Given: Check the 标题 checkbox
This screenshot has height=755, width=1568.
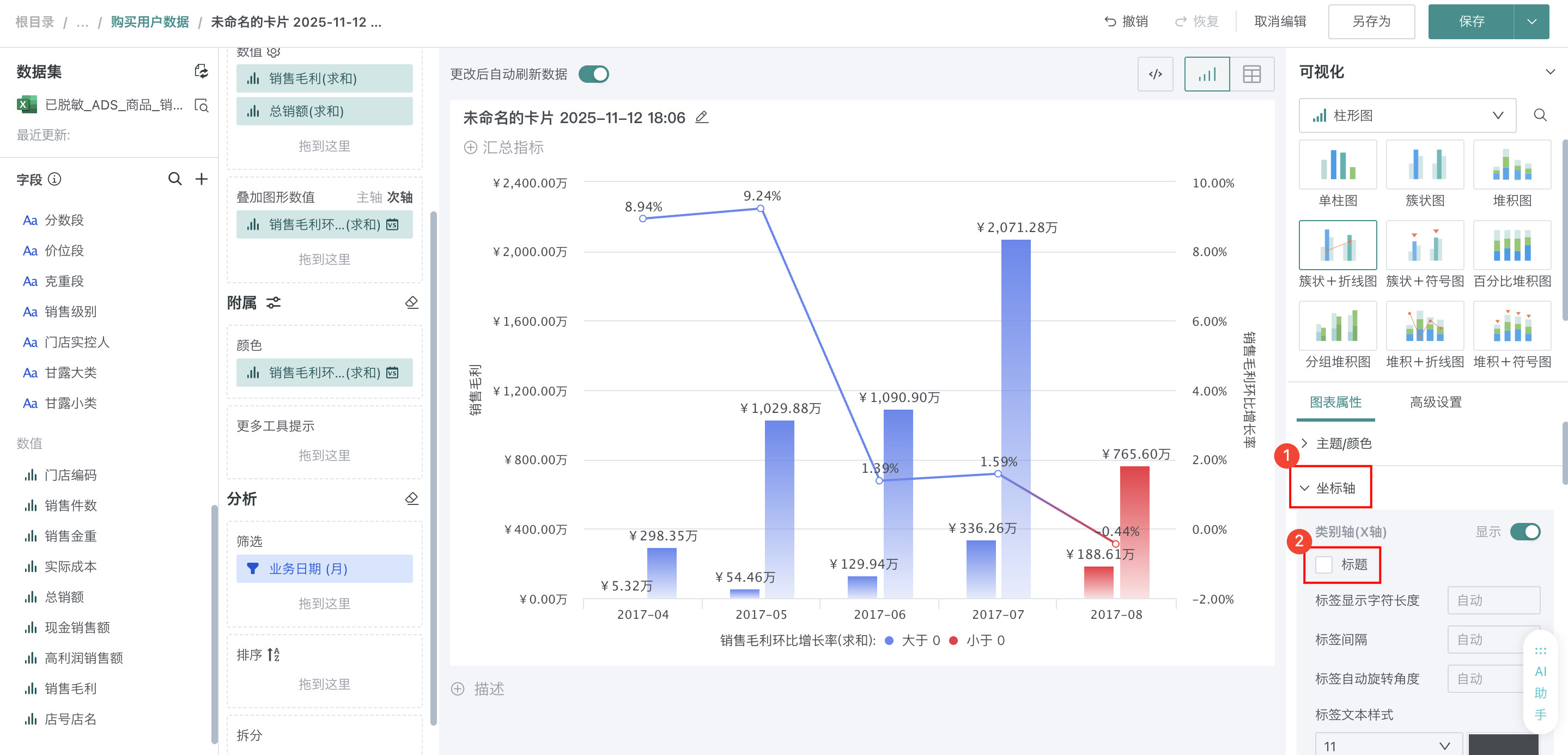Looking at the screenshot, I should (x=1323, y=564).
